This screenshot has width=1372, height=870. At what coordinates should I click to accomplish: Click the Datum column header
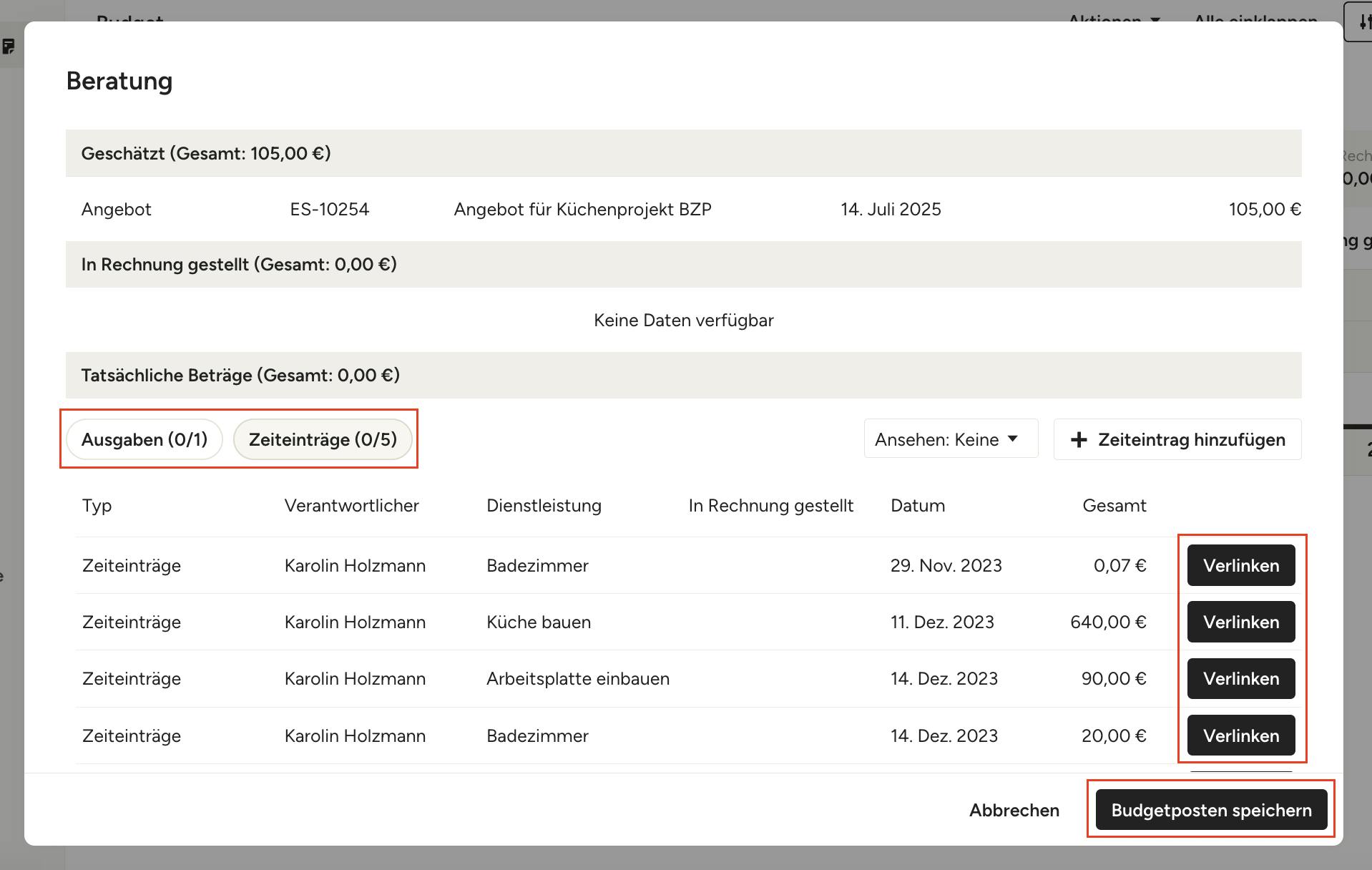(917, 505)
